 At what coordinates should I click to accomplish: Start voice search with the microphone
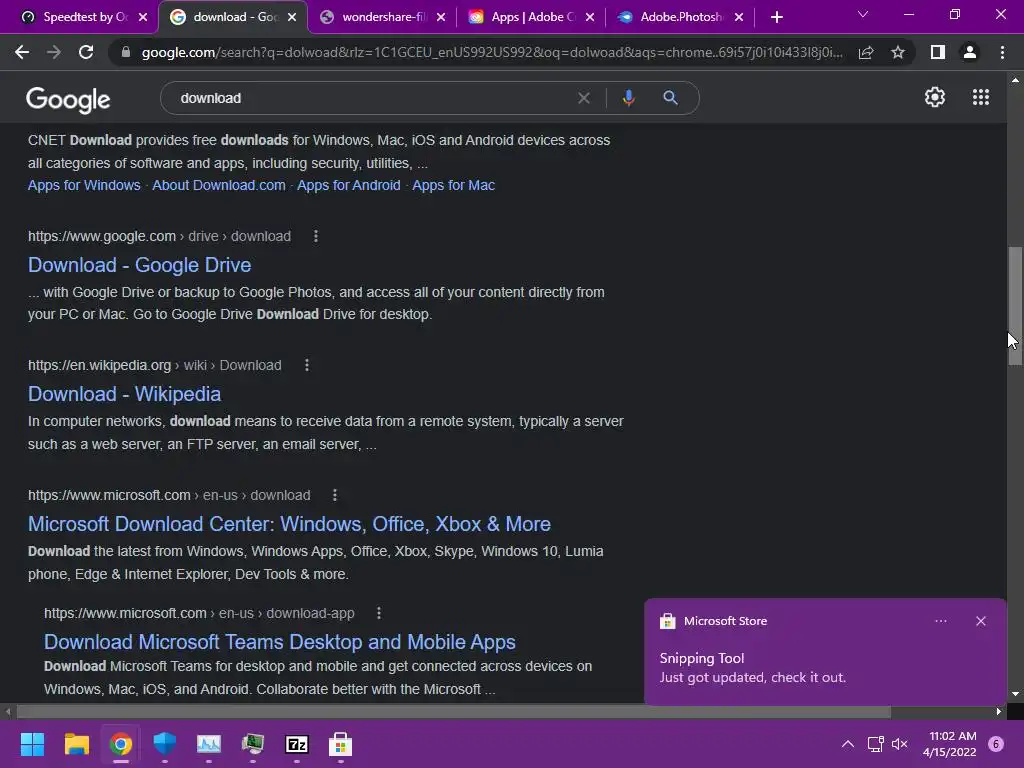pos(628,98)
